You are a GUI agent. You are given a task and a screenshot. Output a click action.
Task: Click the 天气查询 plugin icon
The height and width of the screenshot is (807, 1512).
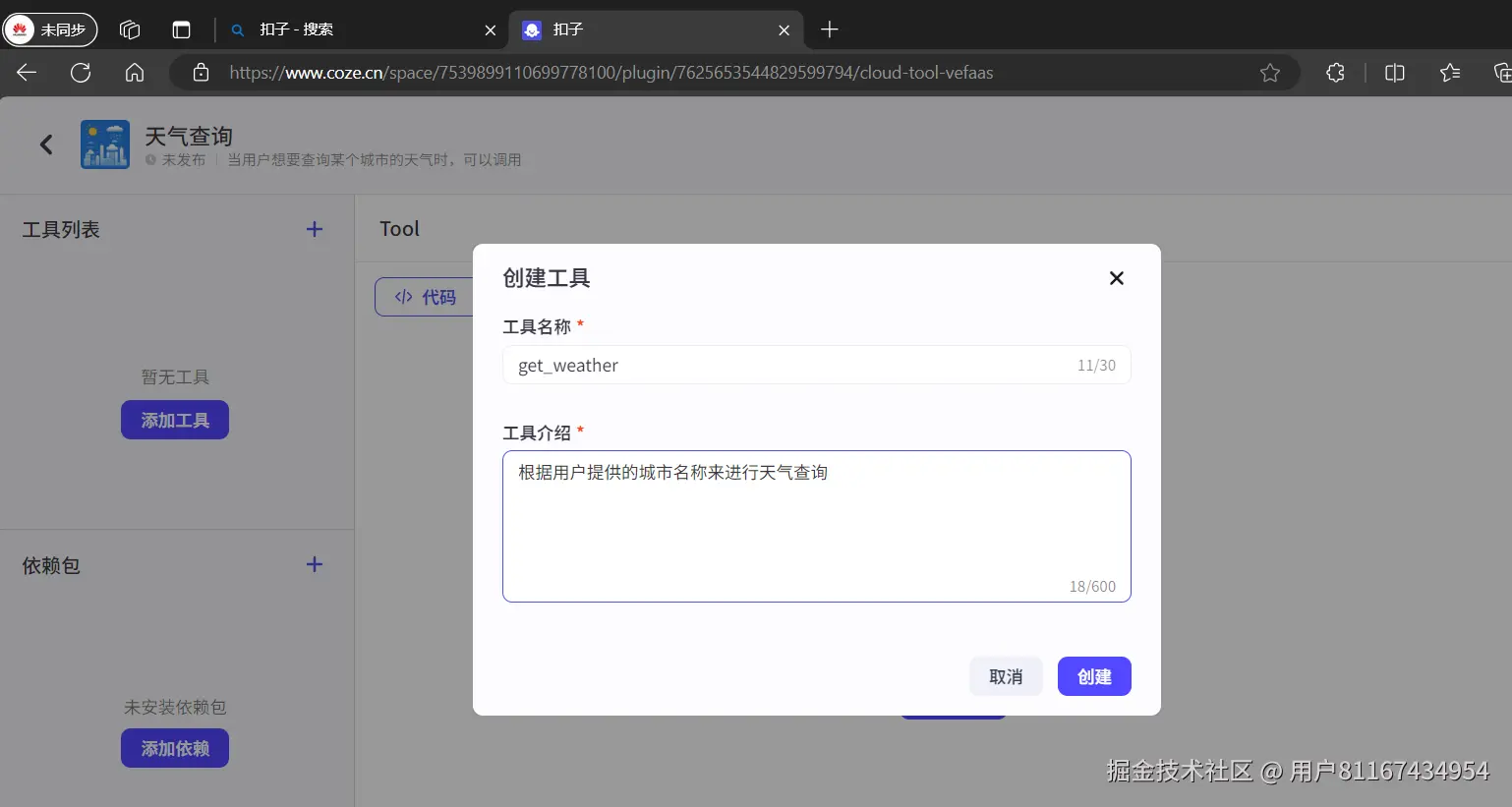click(x=105, y=144)
